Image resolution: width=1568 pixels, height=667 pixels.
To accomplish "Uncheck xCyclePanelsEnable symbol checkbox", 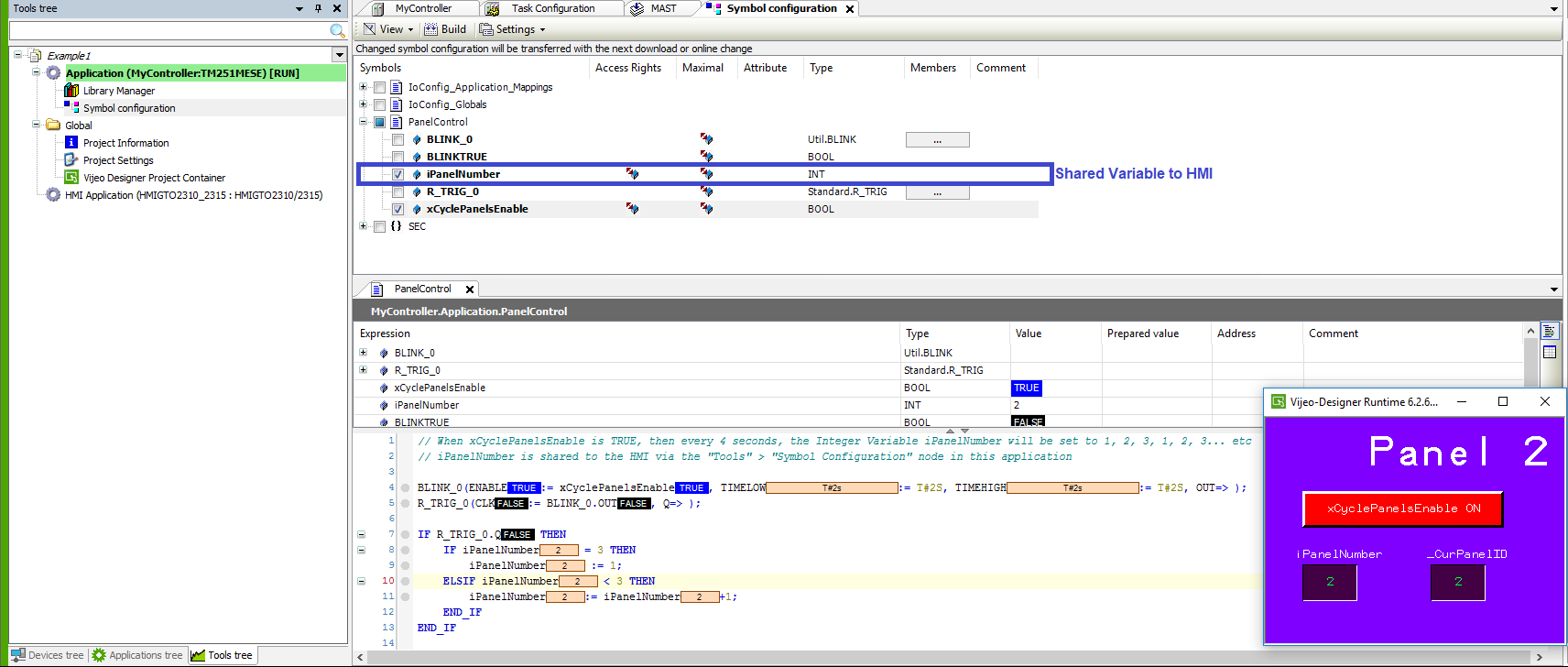I will (x=397, y=210).
